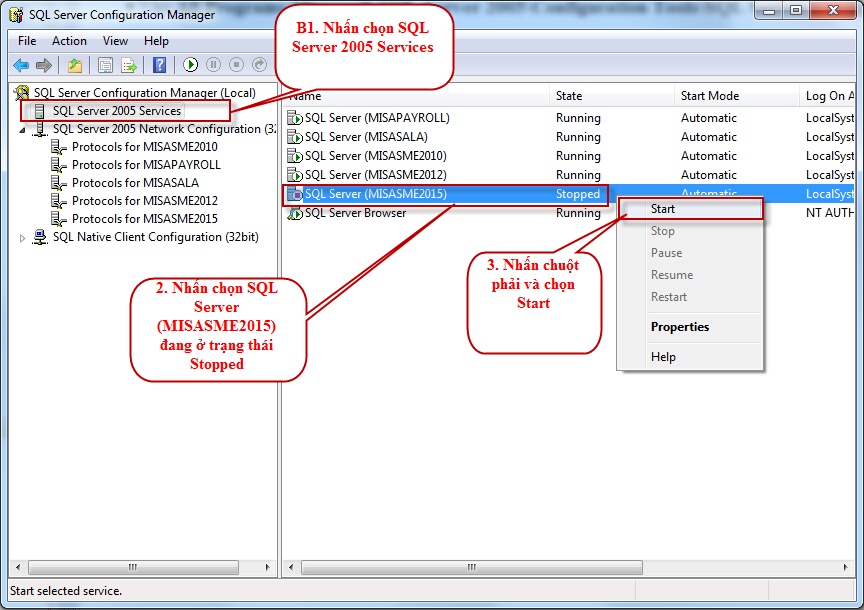Sort by the State column header

pyautogui.click(x=612, y=96)
